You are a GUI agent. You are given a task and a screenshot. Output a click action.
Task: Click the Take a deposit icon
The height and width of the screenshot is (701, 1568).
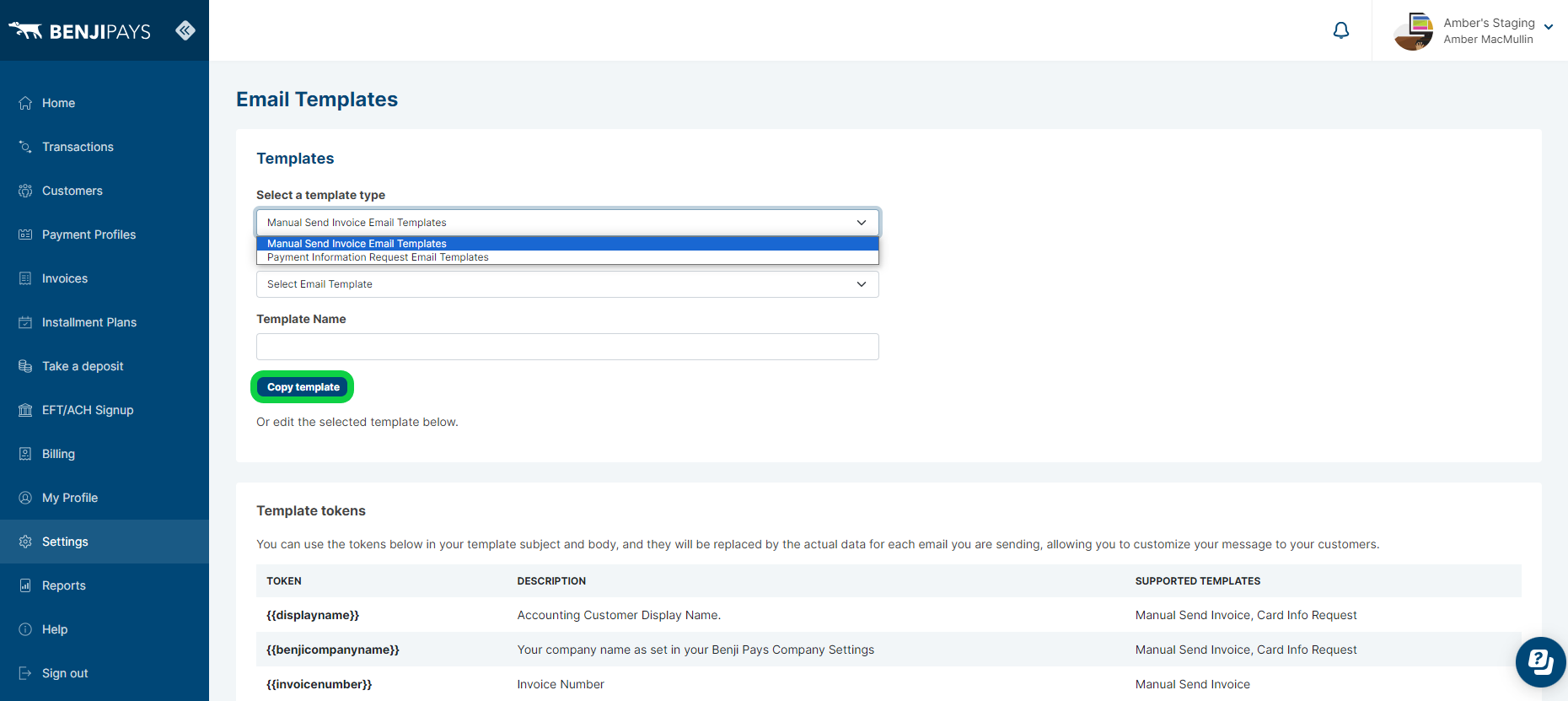25,366
